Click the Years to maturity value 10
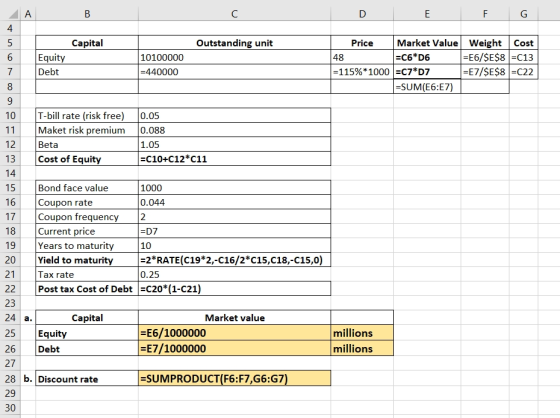Image resolution: width=560 pixels, height=418 pixels. (234, 245)
